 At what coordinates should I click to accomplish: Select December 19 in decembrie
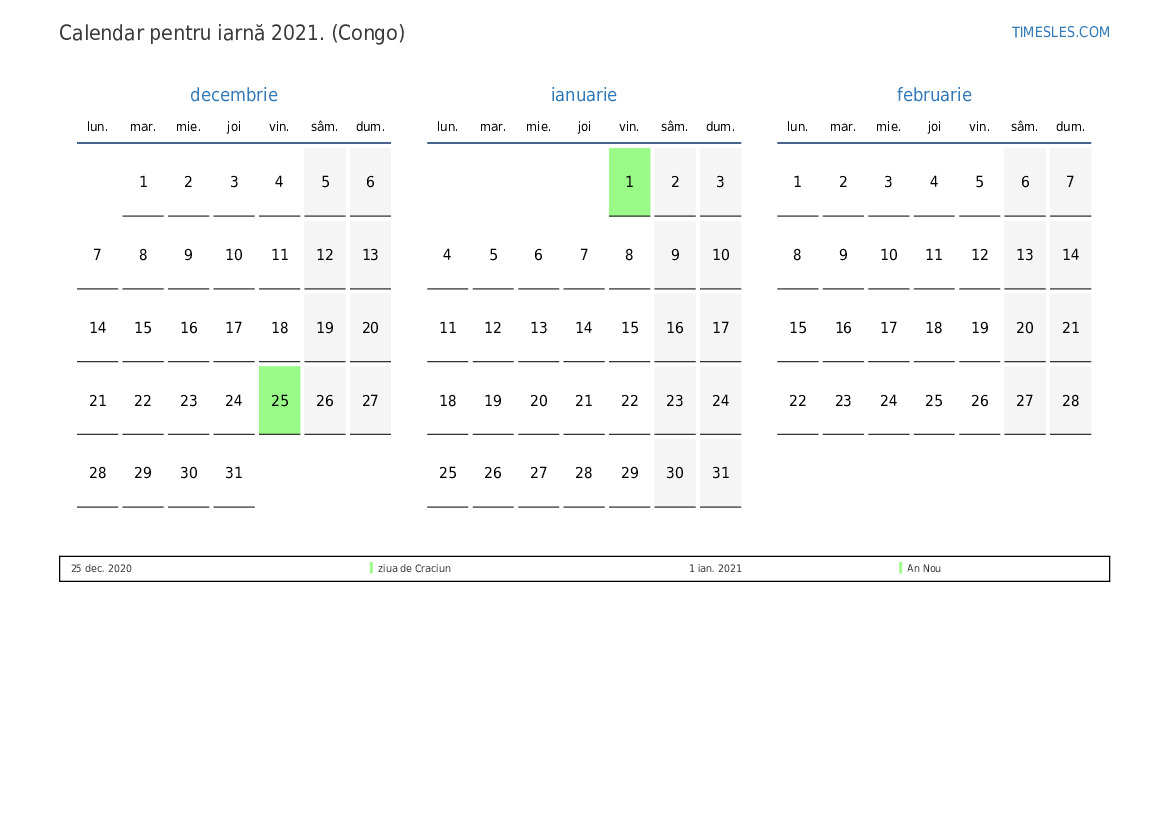(x=325, y=328)
